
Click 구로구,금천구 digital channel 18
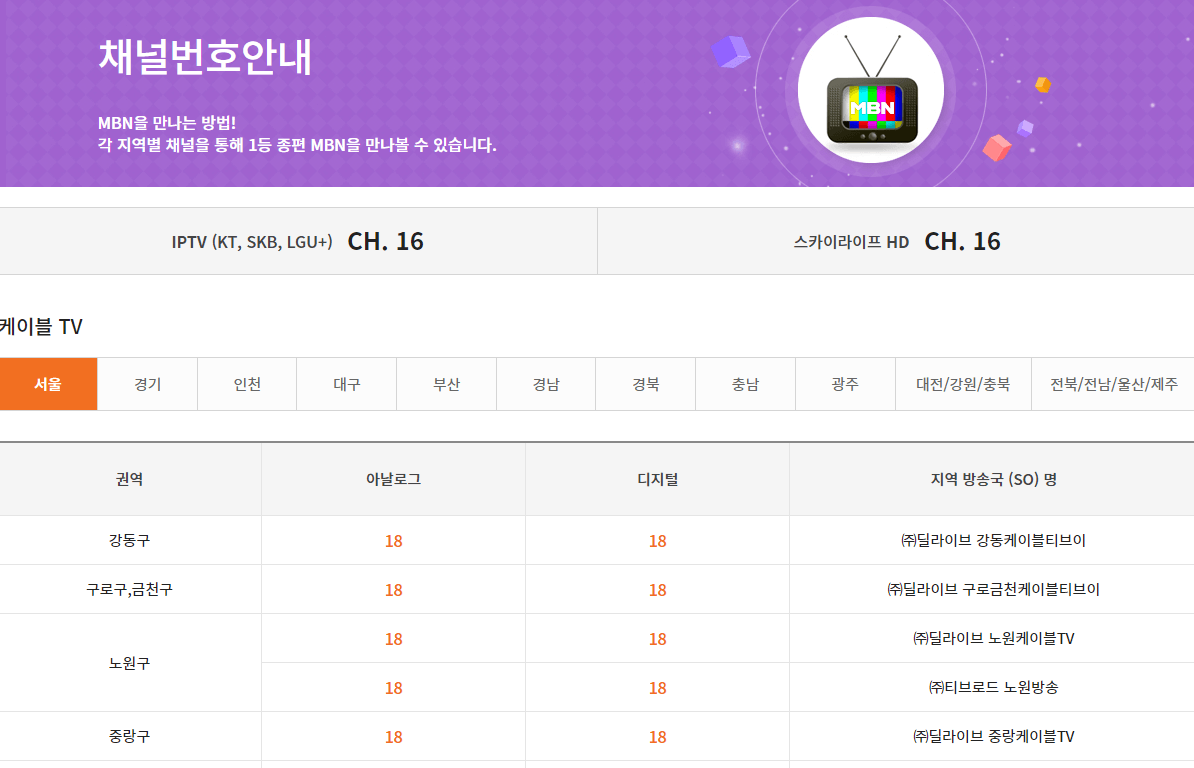(657, 589)
